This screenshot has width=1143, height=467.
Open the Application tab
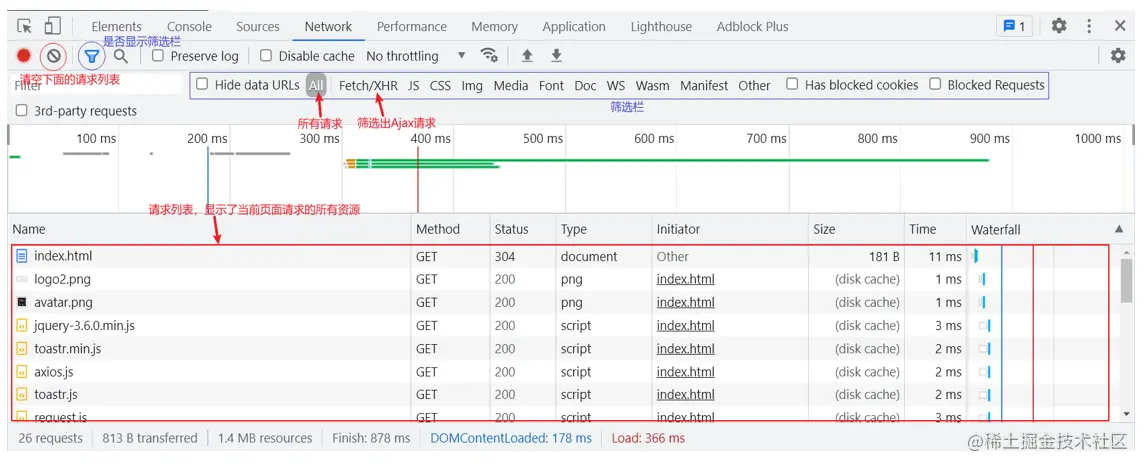pos(574,26)
